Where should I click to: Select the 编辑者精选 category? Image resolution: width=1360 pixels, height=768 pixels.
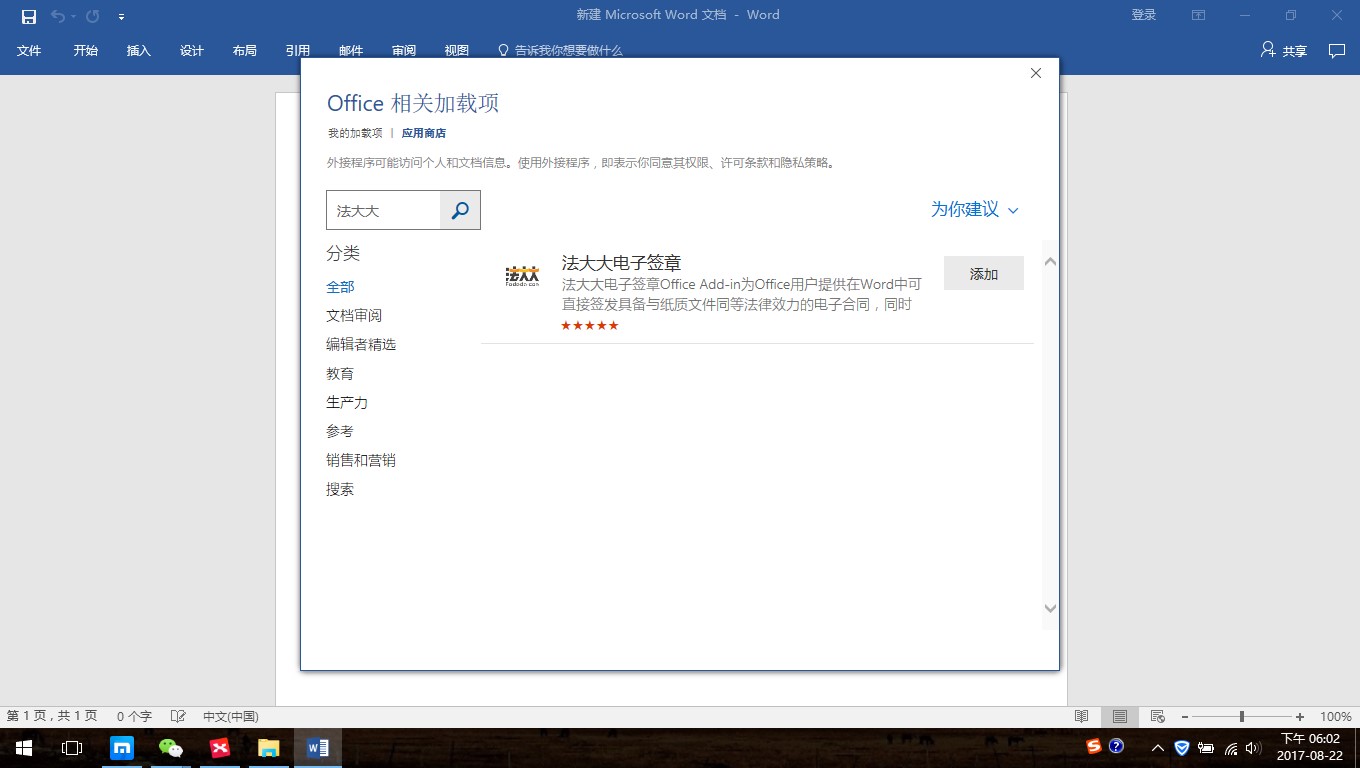click(361, 344)
